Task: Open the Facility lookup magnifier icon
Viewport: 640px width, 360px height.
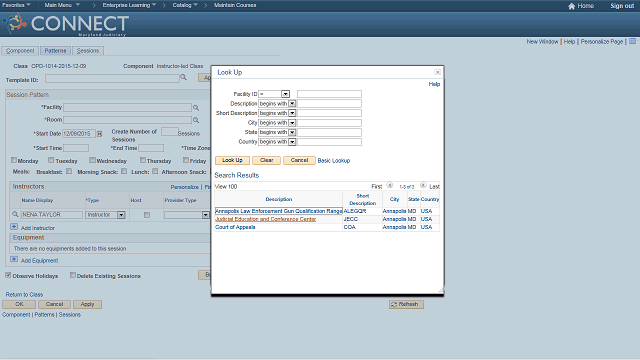Action: click(196, 108)
